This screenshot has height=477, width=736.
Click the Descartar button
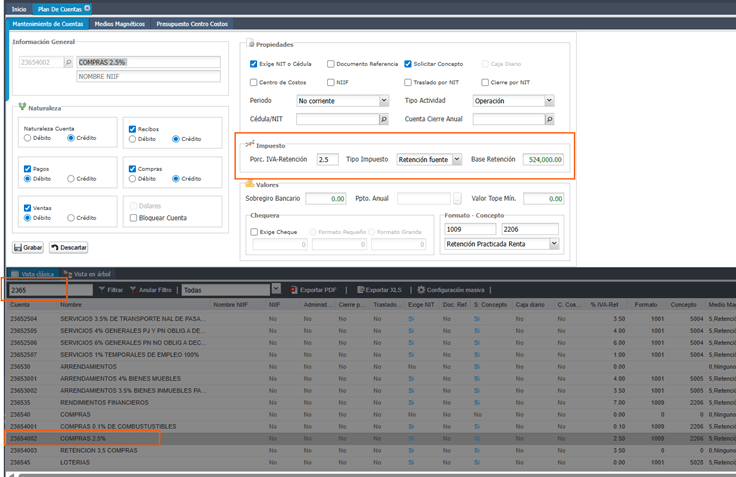tap(69, 247)
